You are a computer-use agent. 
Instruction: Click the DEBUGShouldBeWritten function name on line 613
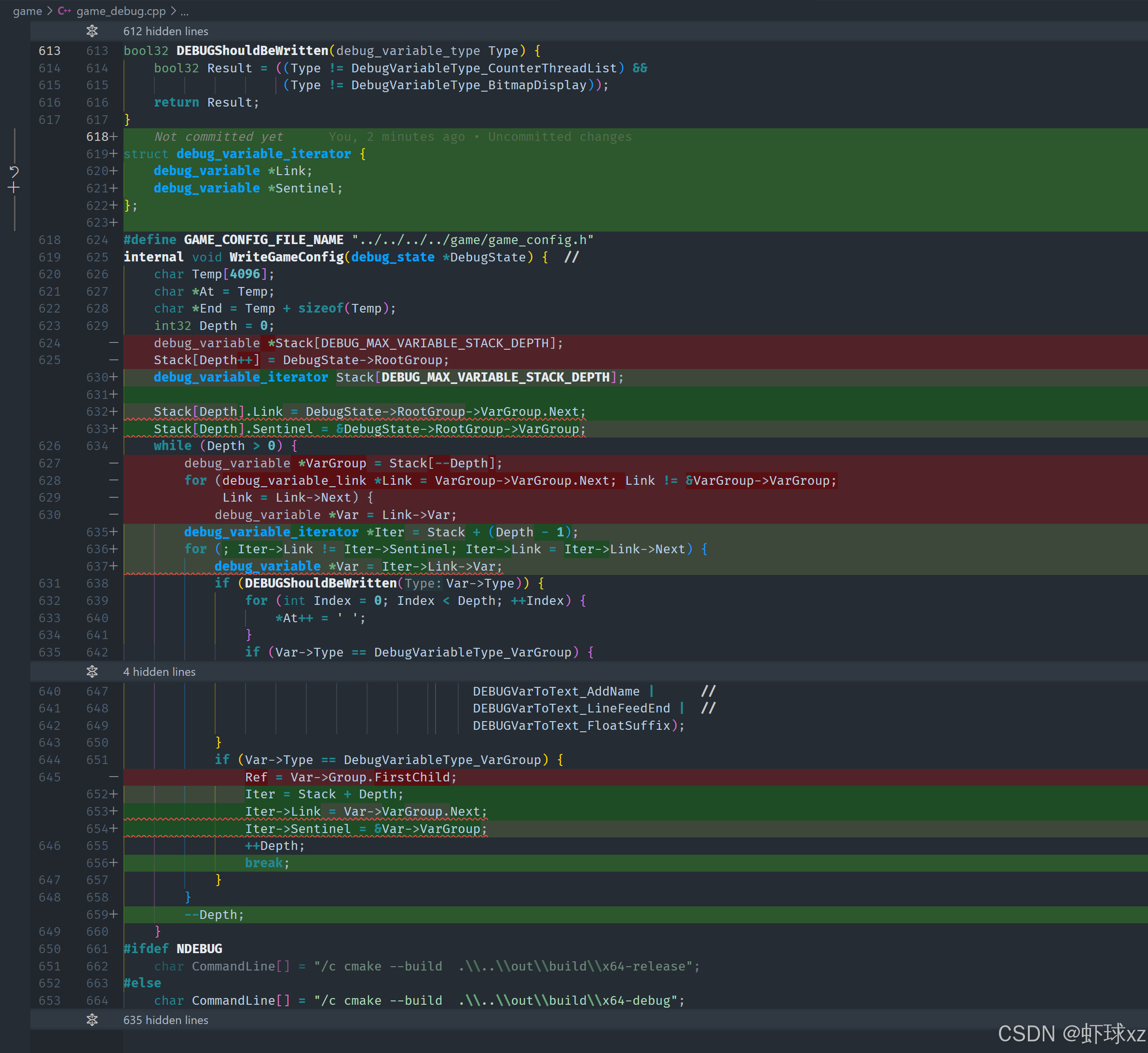pos(252,51)
